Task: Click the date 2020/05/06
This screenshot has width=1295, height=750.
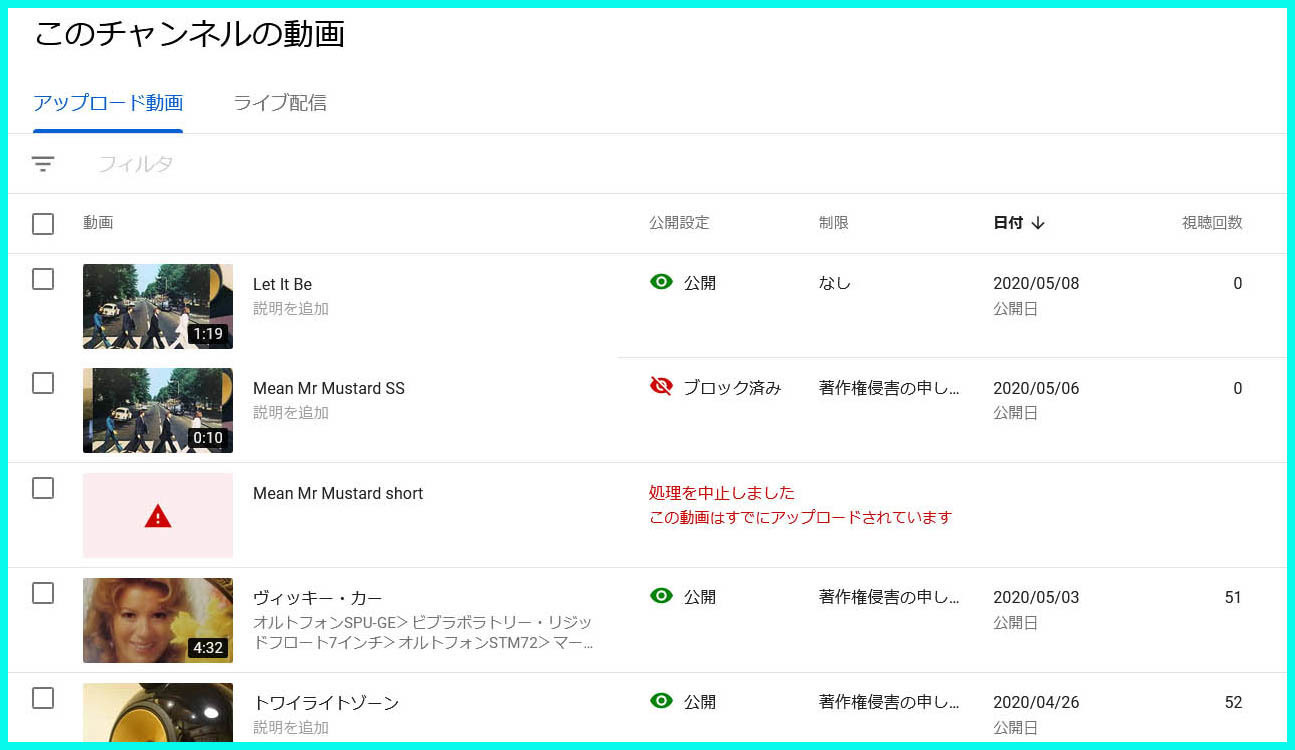Action: tap(1036, 388)
